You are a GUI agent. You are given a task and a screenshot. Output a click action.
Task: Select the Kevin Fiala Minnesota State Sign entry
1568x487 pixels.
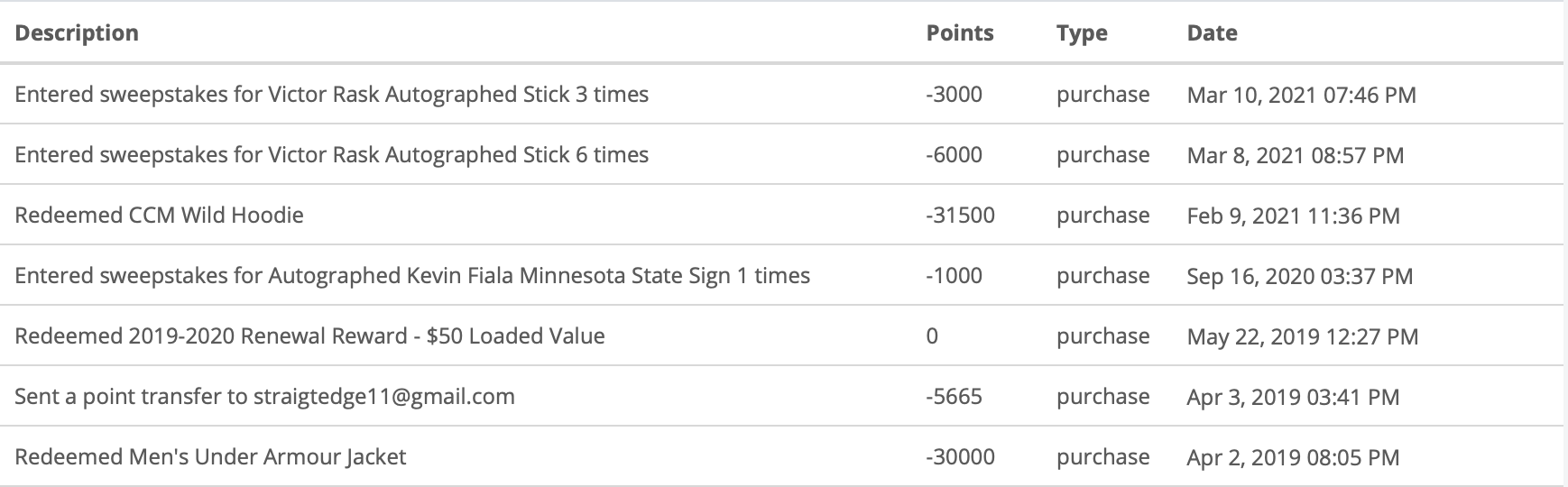pyautogui.click(x=412, y=276)
